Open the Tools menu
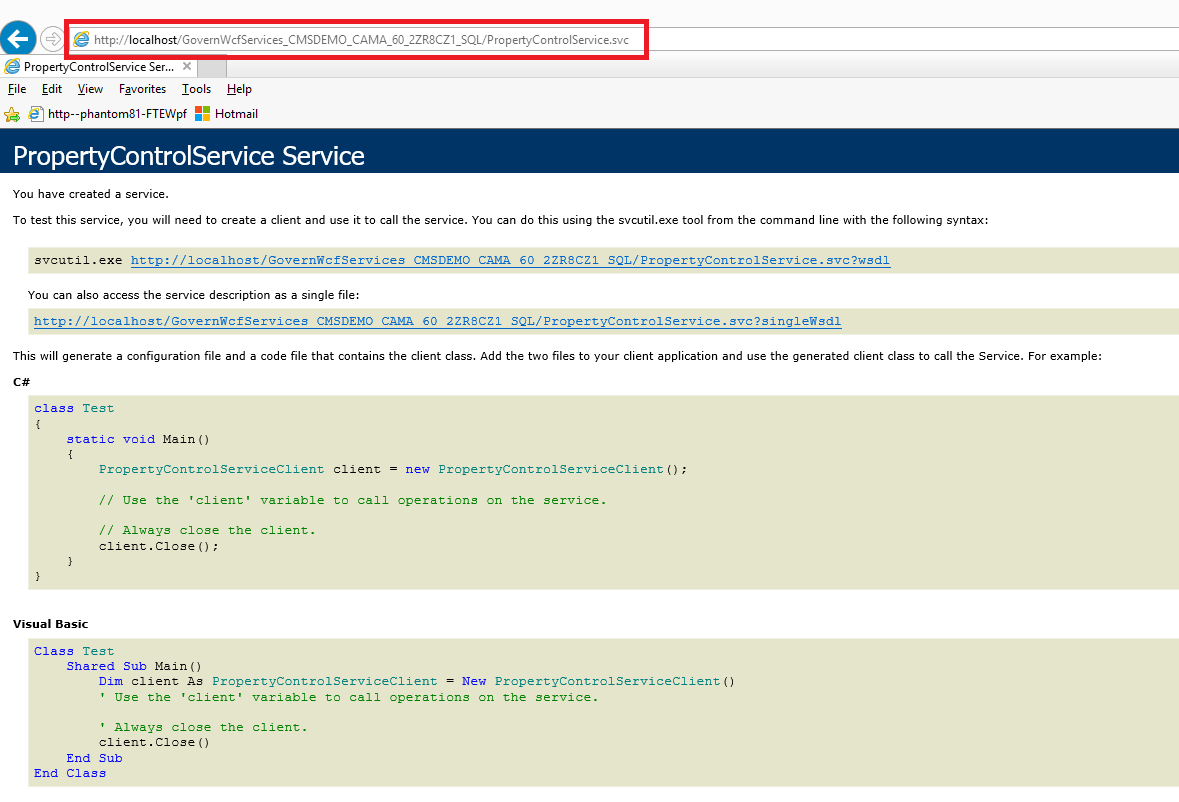 [196, 89]
